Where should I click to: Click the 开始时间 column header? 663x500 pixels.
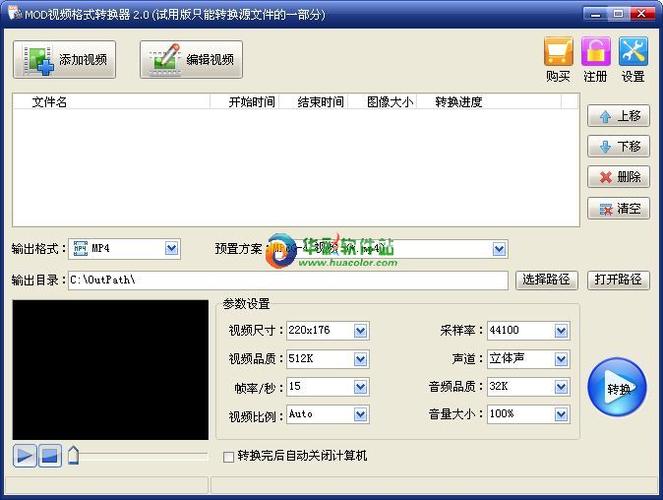pos(244,102)
